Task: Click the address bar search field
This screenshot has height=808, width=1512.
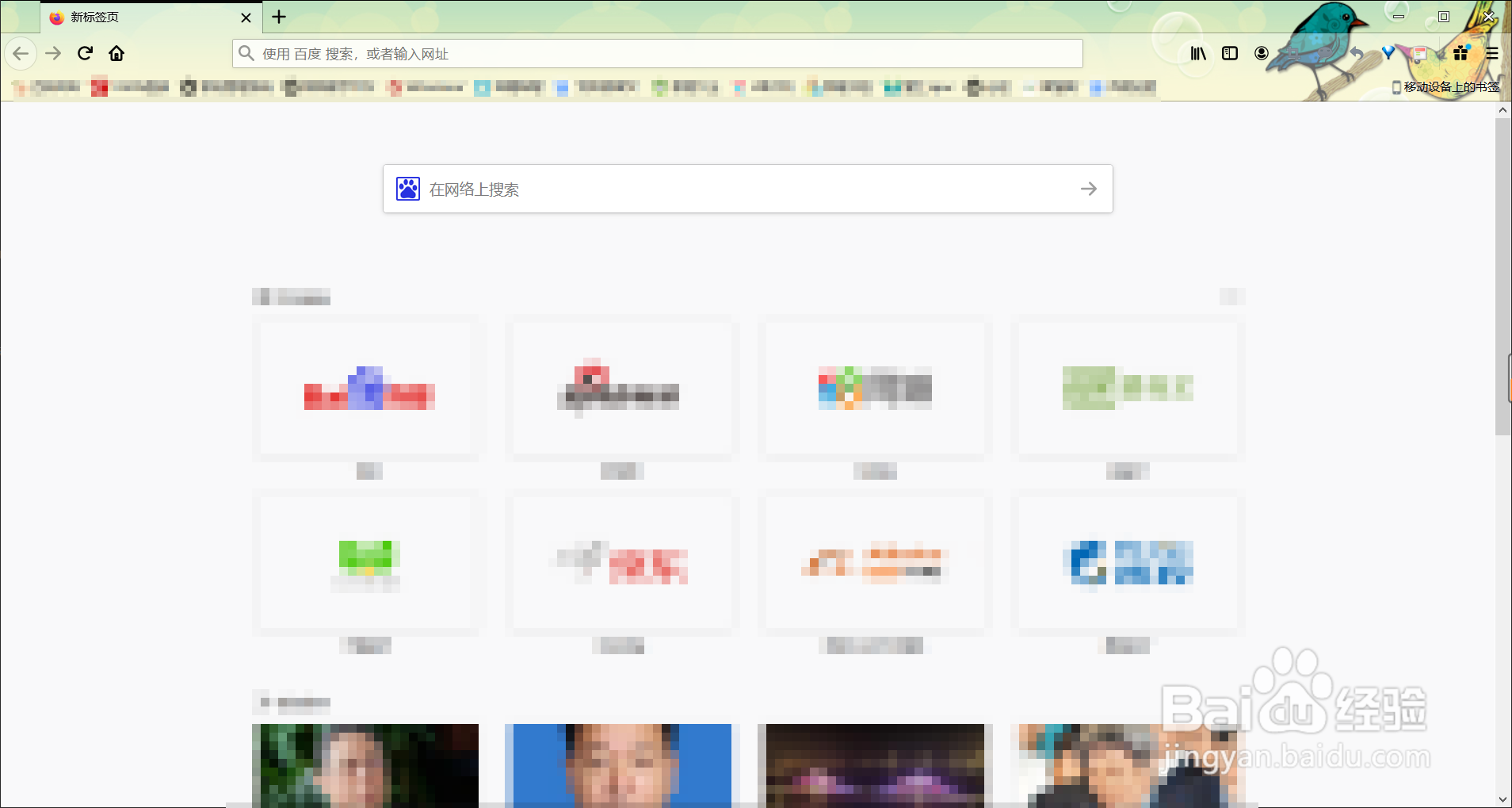Action: coord(658,53)
